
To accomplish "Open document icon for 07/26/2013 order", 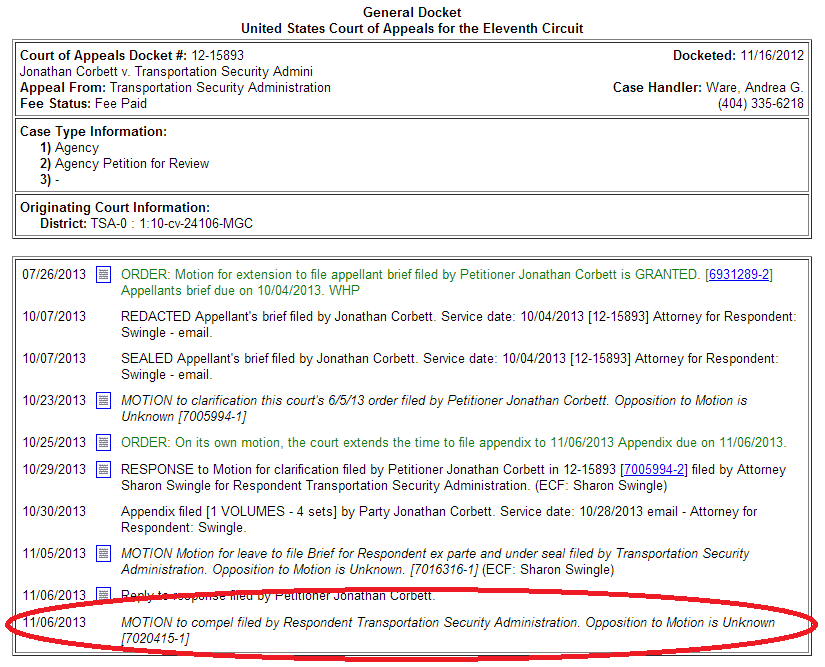I will coord(103,274).
